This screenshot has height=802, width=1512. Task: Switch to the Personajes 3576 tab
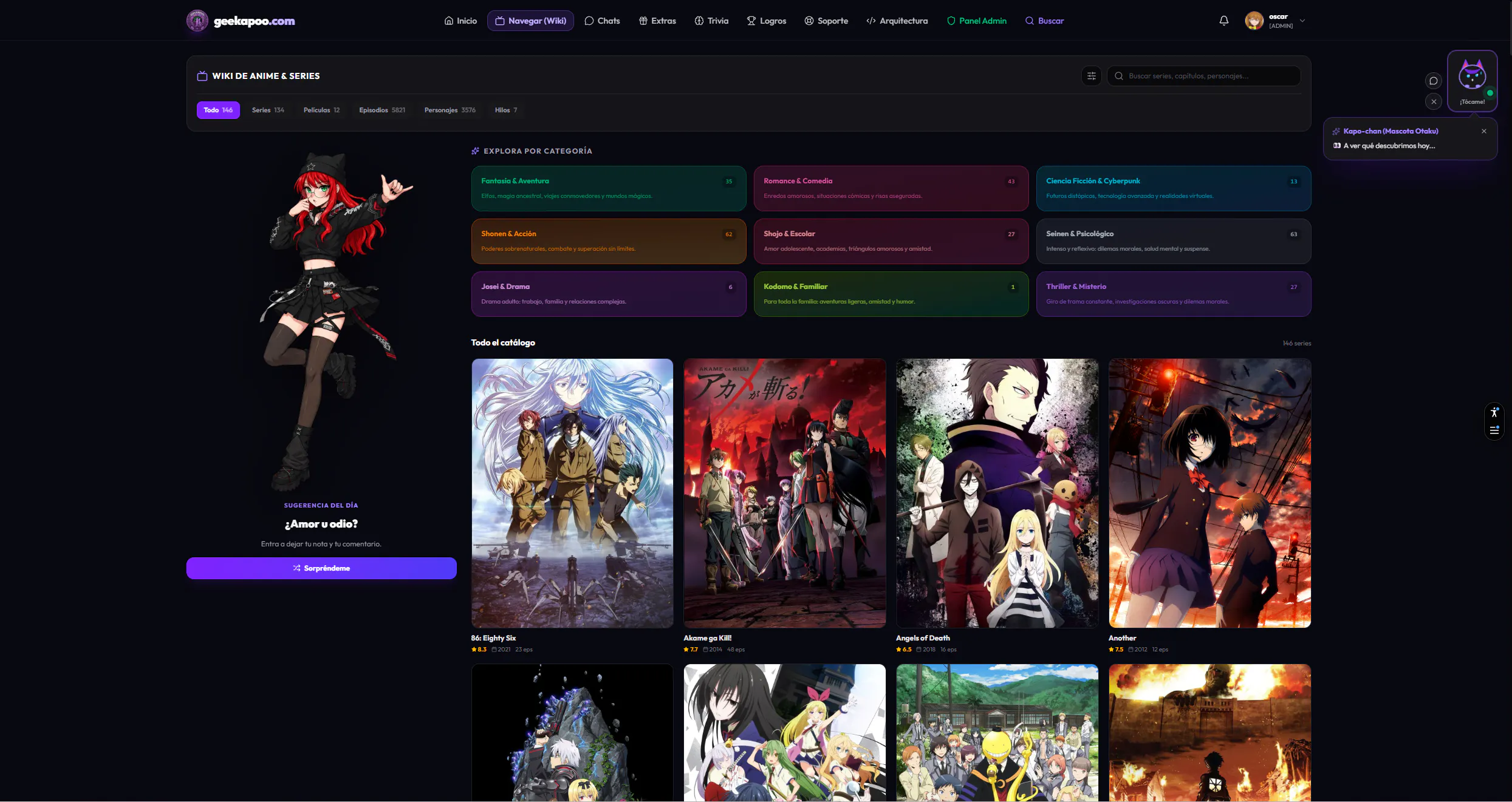(x=450, y=110)
